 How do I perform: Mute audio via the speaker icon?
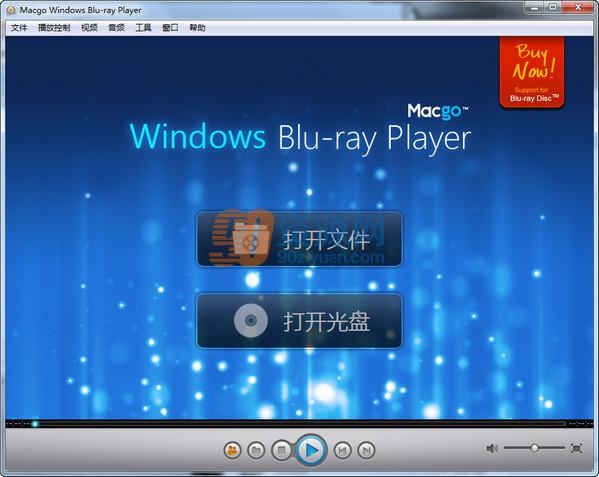pos(492,448)
